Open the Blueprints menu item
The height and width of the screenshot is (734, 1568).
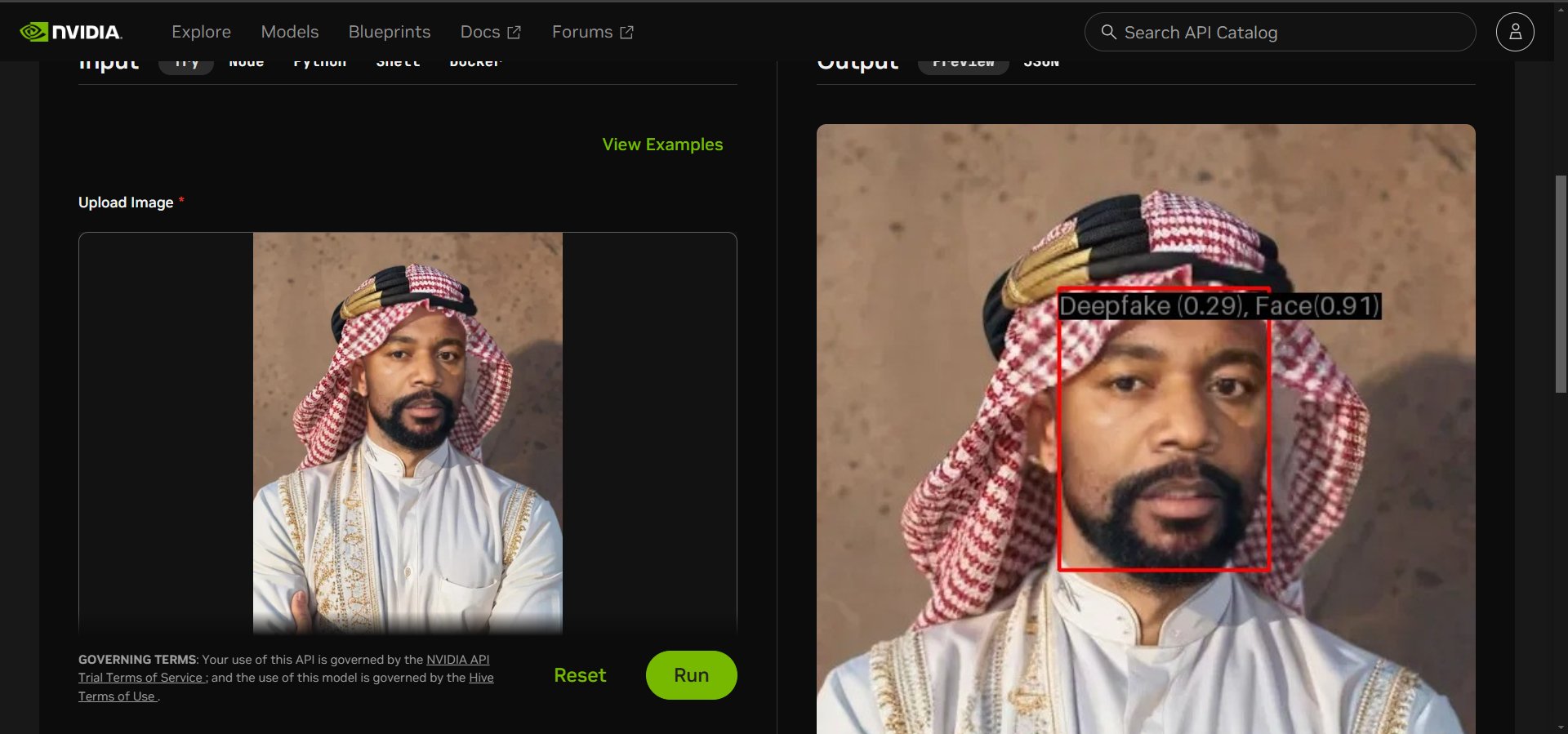coord(390,32)
